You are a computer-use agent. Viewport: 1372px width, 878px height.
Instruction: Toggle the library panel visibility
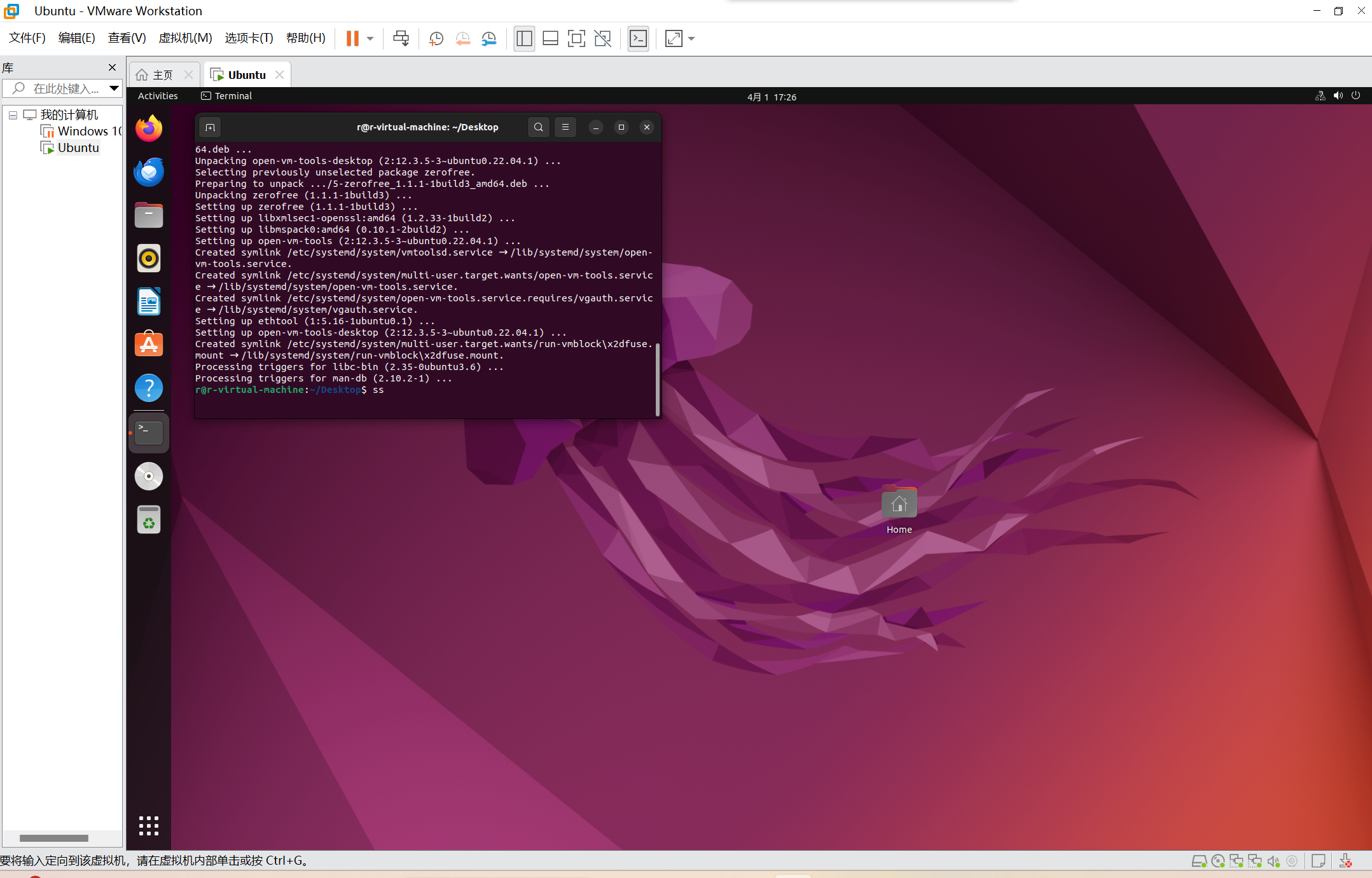(x=523, y=39)
